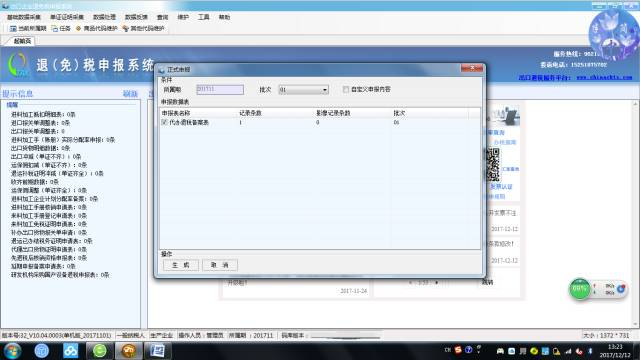Click 进口报关单 entry in the reminder list
Viewport: 640px width, 360px height.
pos(40,123)
